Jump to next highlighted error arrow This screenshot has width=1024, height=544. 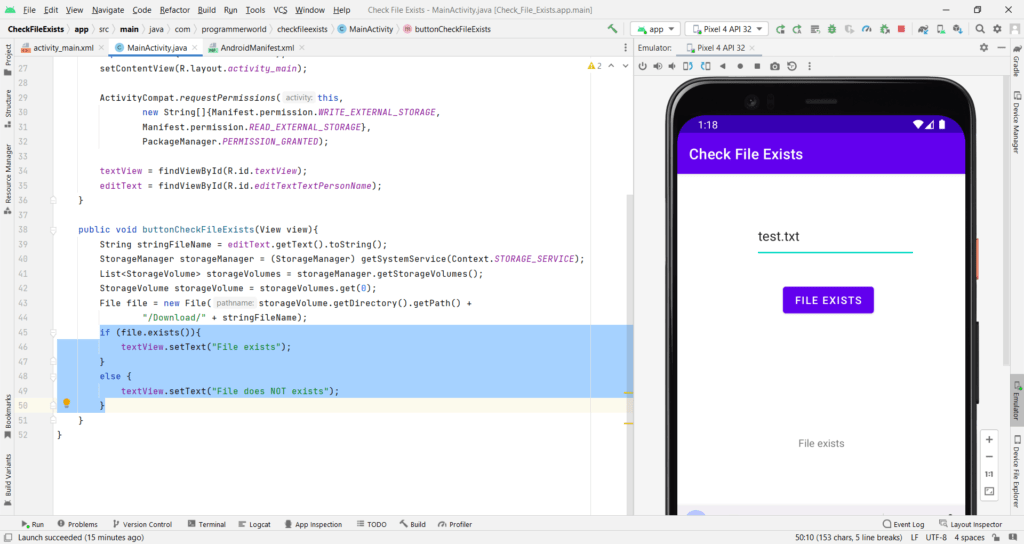click(x=625, y=66)
